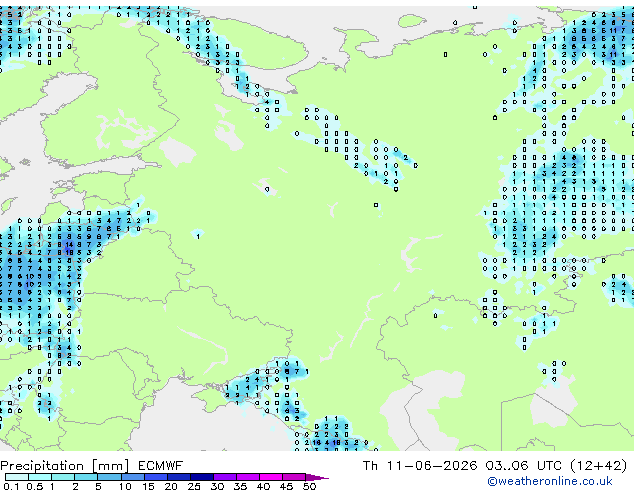
Task: Click the '50' legend scale value
Action: [309, 486]
